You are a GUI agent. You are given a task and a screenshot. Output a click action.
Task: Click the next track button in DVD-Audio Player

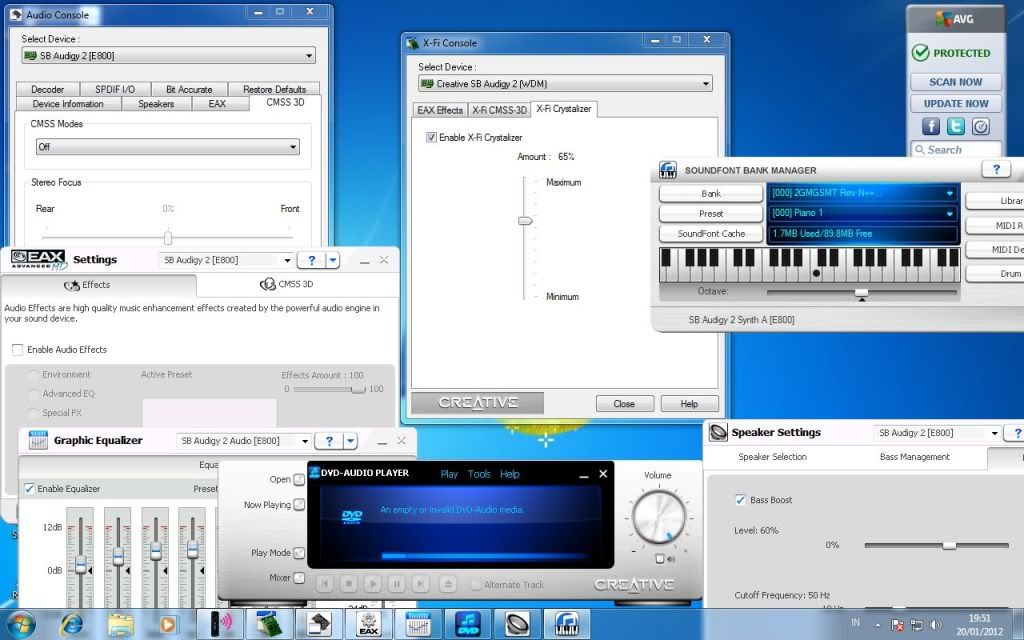click(421, 584)
